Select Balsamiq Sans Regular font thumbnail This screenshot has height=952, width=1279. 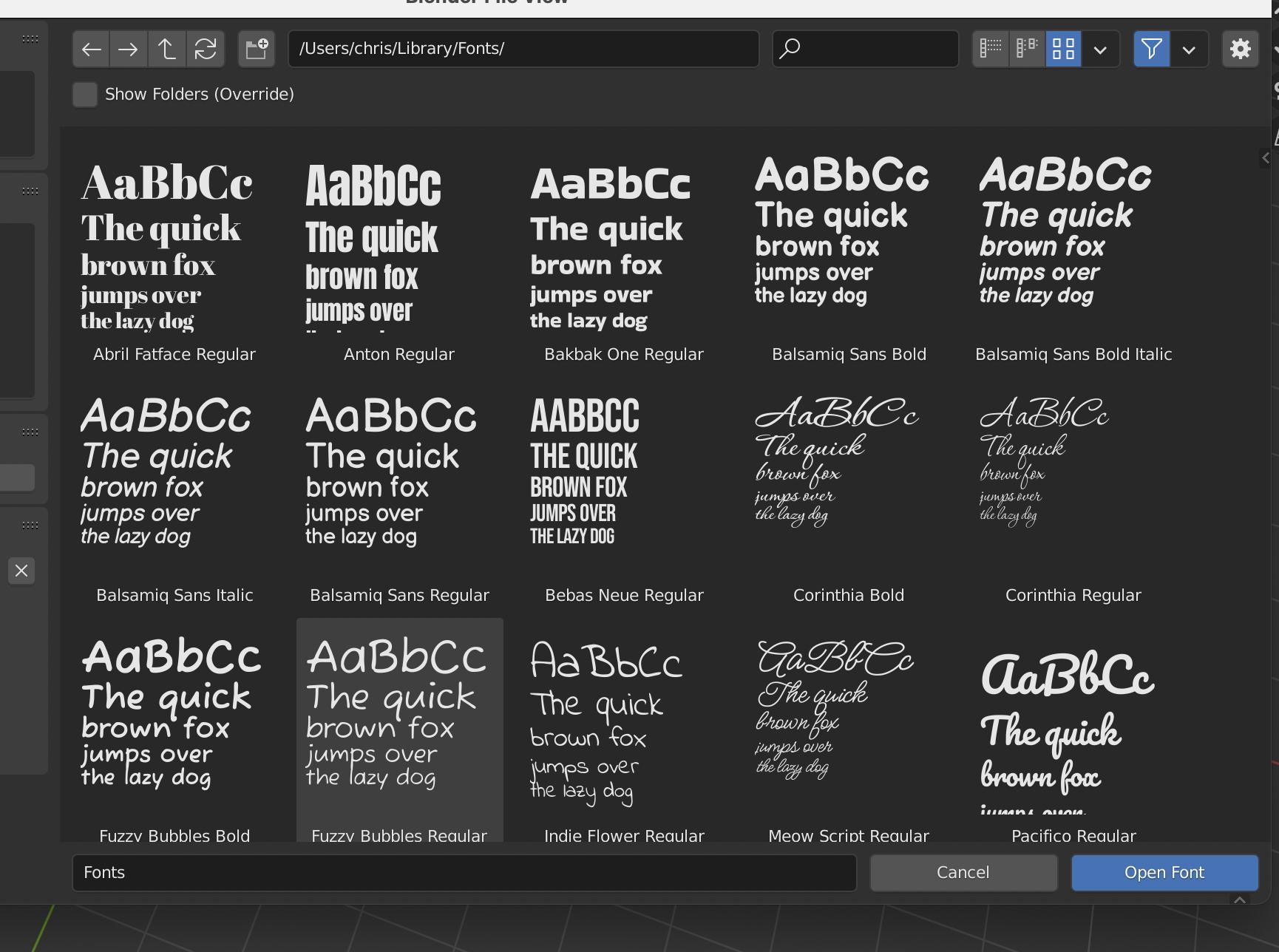pyautogui.click(x=399, y=495)
